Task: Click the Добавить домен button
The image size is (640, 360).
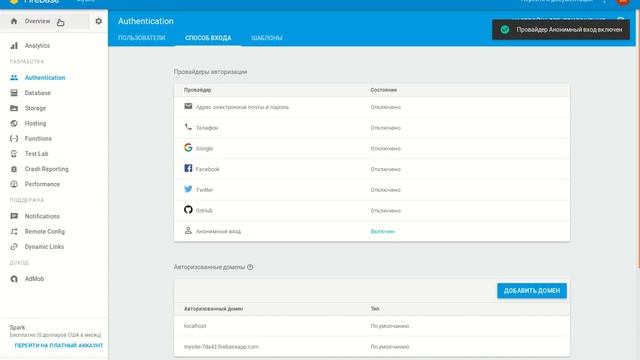Action: pos(532,291)
